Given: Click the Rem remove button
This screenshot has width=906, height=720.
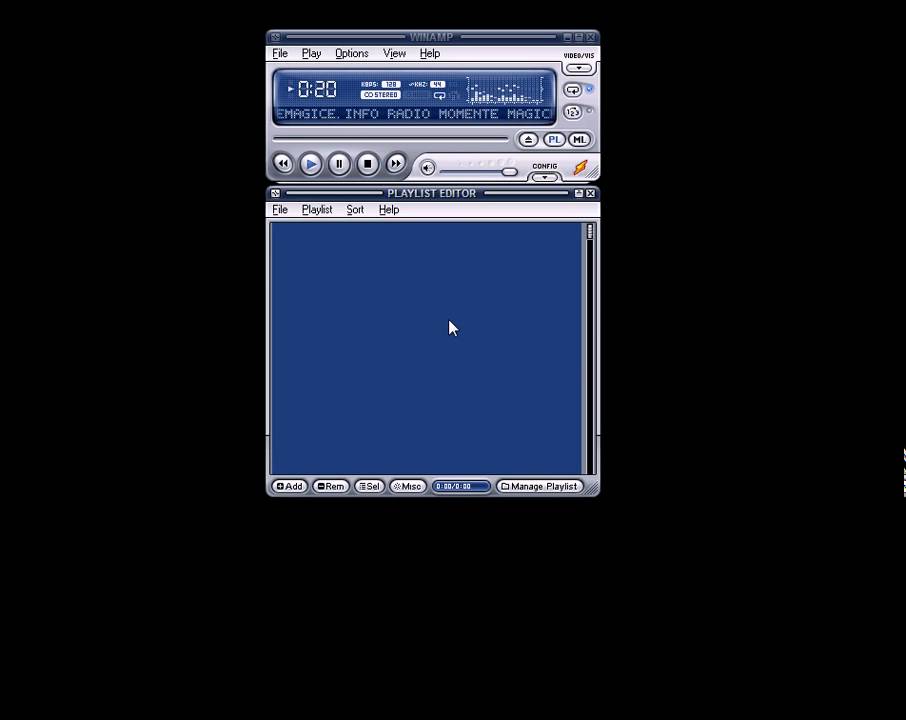Looking at the screenshot, I should [x=331, y=487].
